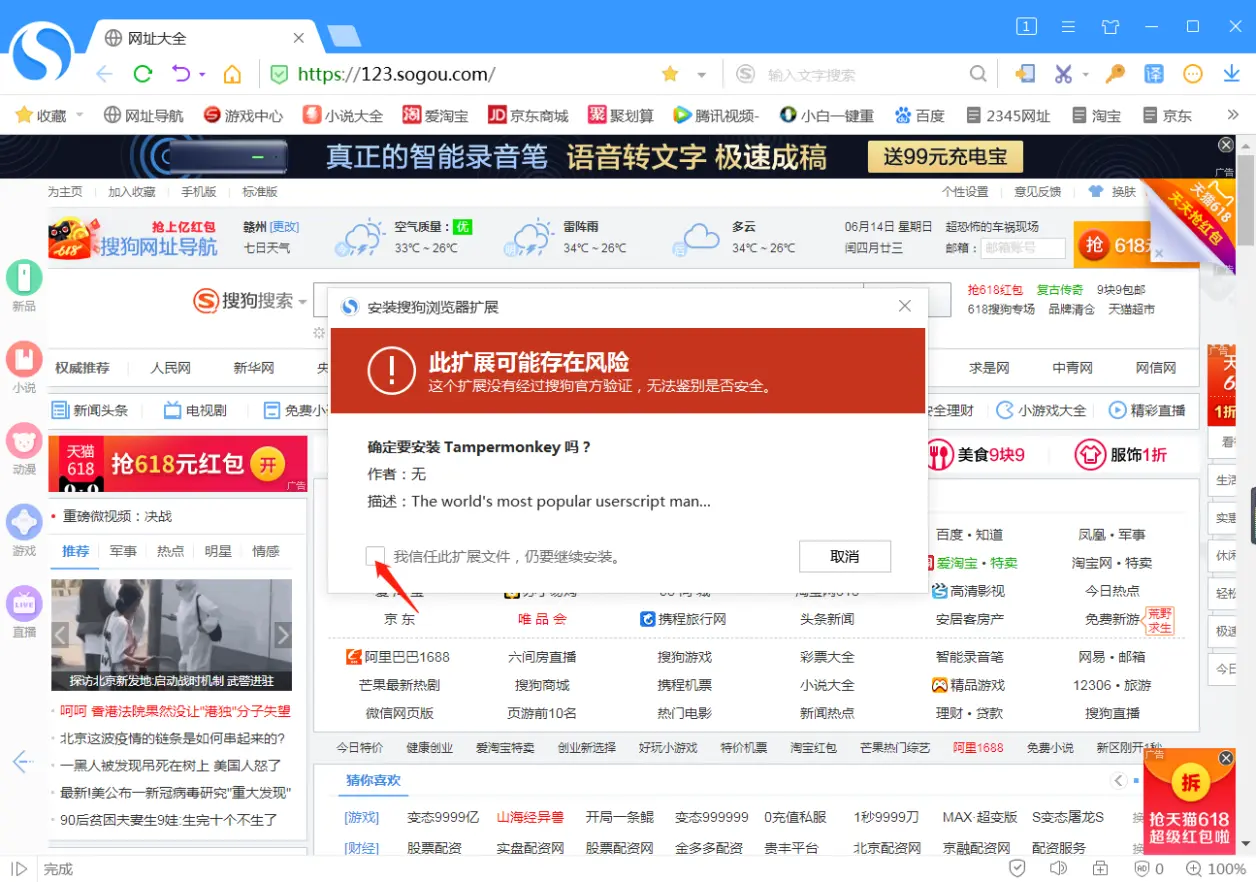Open 携程旅行网 link
This screenshot has height=882, width=1256.
(x=683, y=619)
